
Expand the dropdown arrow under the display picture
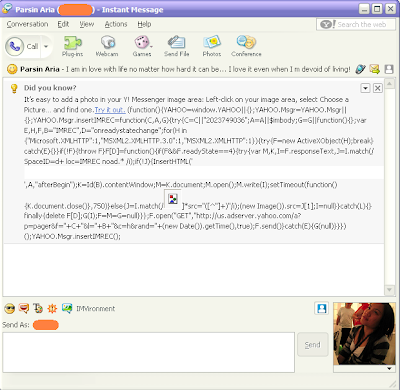click(389, 369)
